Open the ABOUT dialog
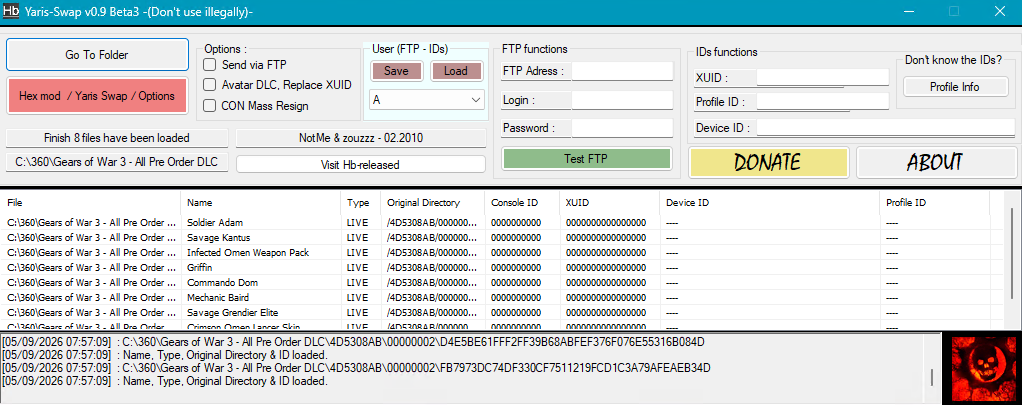1022x405 pixels. [935, 162]
